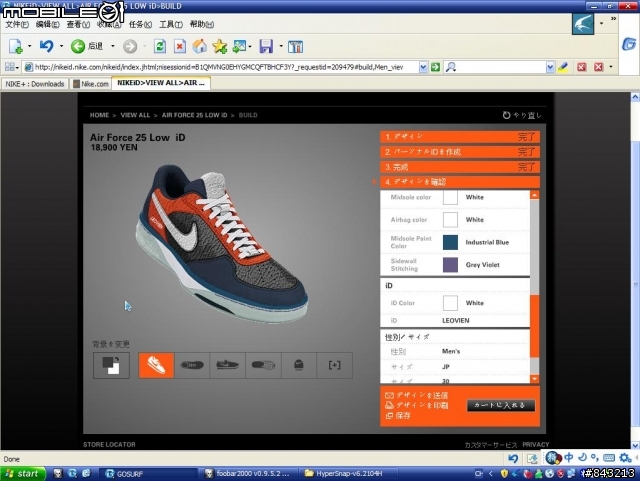640x481 pixels.
Task: Click the add to cart black button
Action: (x=501, y=405)
